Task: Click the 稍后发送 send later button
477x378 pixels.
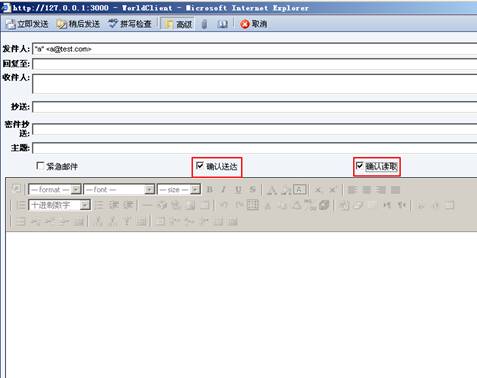Action: click(x=78, y=24)
